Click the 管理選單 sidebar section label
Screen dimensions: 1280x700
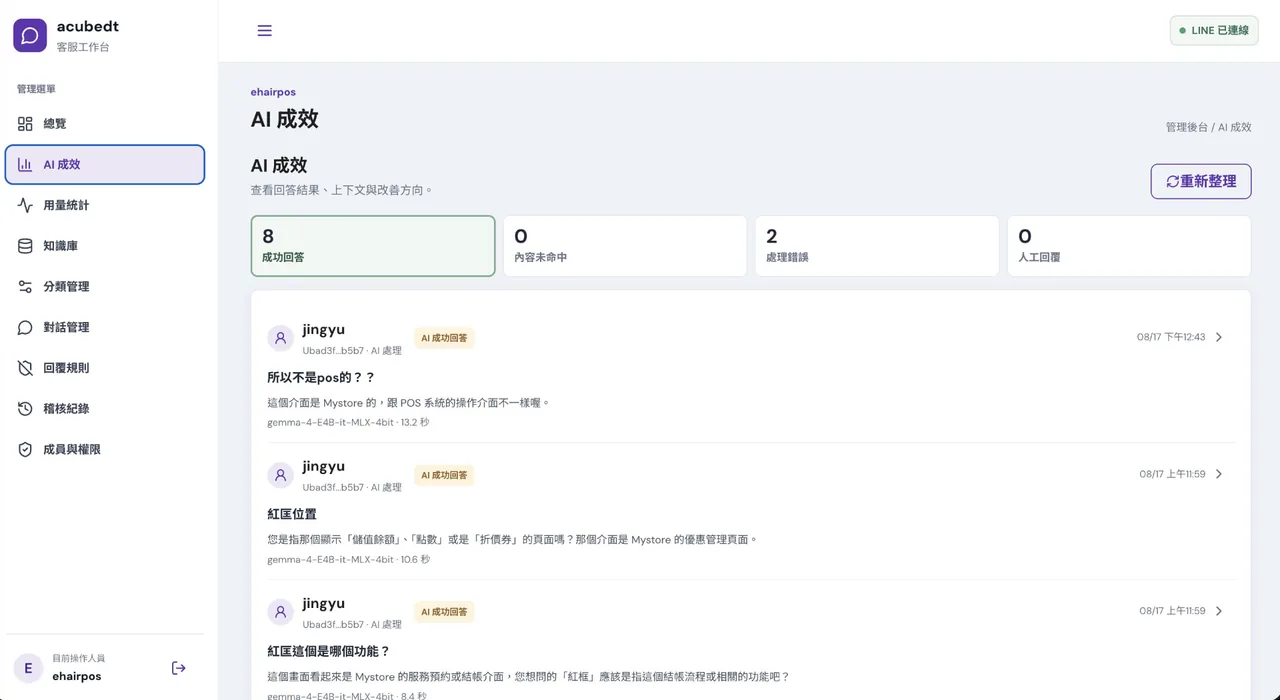click(36, 89)
